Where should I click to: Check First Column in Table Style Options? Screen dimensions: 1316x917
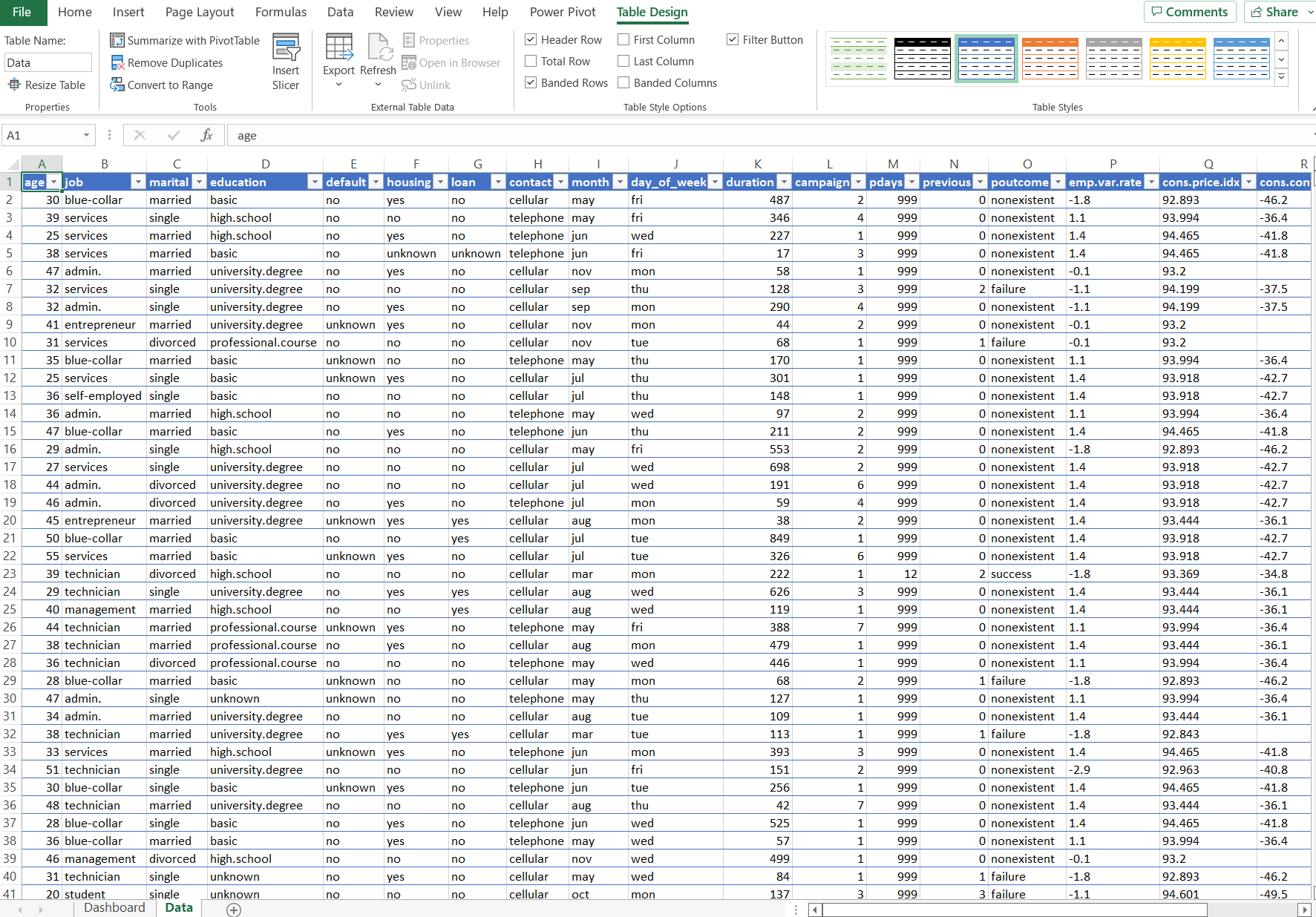[x=623, y=39]
